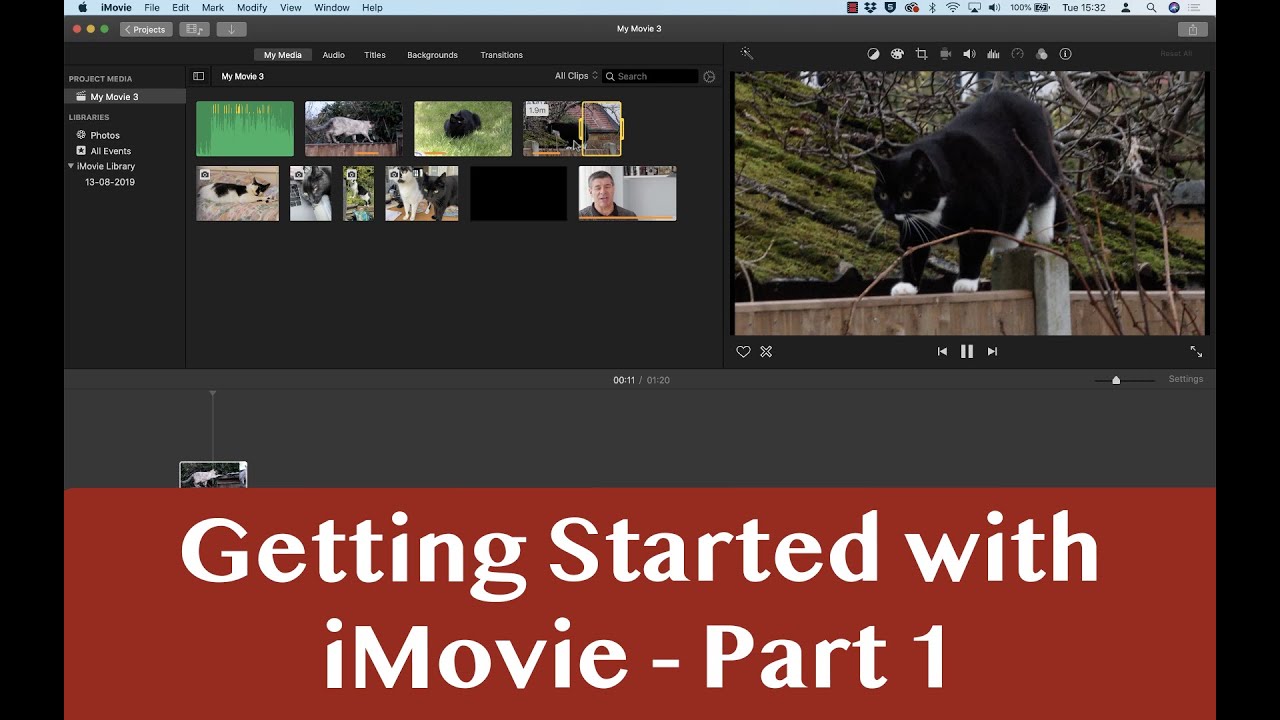Go back to Projects
This screenshot has width=1280, height=720.
[x=146, y=29]
